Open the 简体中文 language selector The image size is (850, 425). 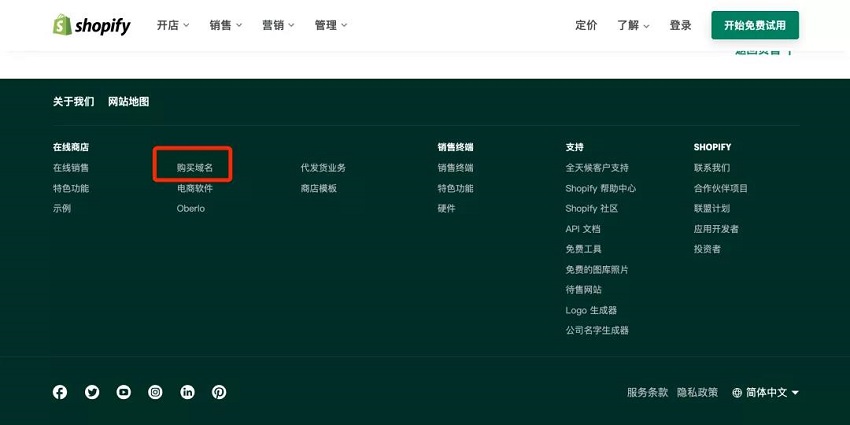point(765,392)
